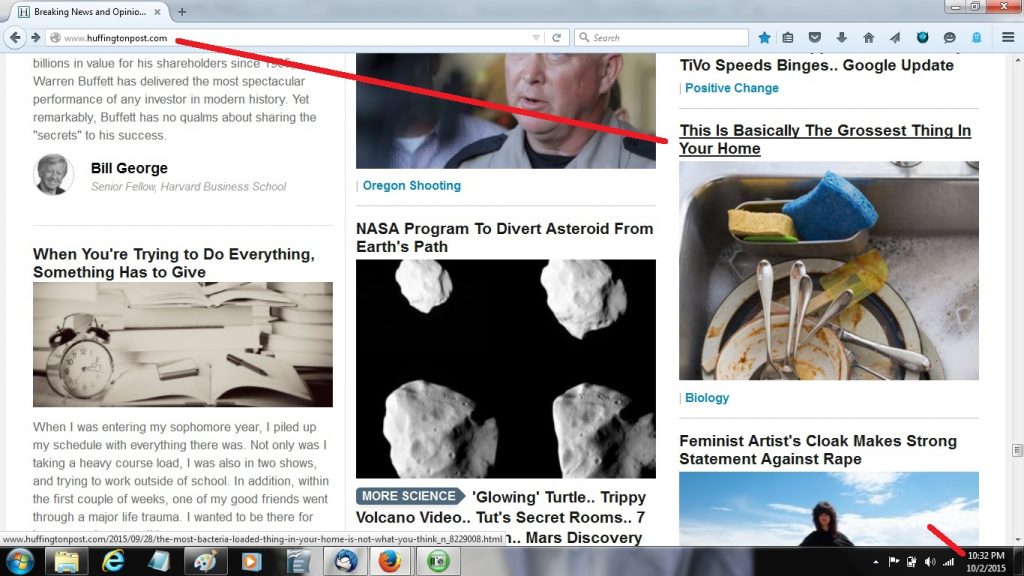Viewport: 1024px width, 576px height.
Task: Open 'This Is Basically The Grossest Thing' headline
Action: point(825,139)
